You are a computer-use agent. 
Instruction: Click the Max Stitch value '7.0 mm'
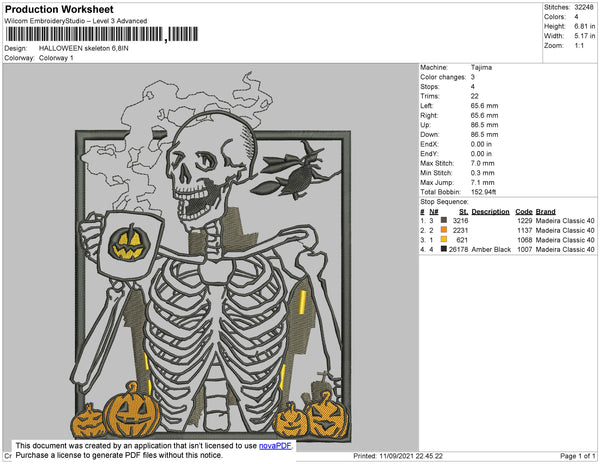pos(483,163)
